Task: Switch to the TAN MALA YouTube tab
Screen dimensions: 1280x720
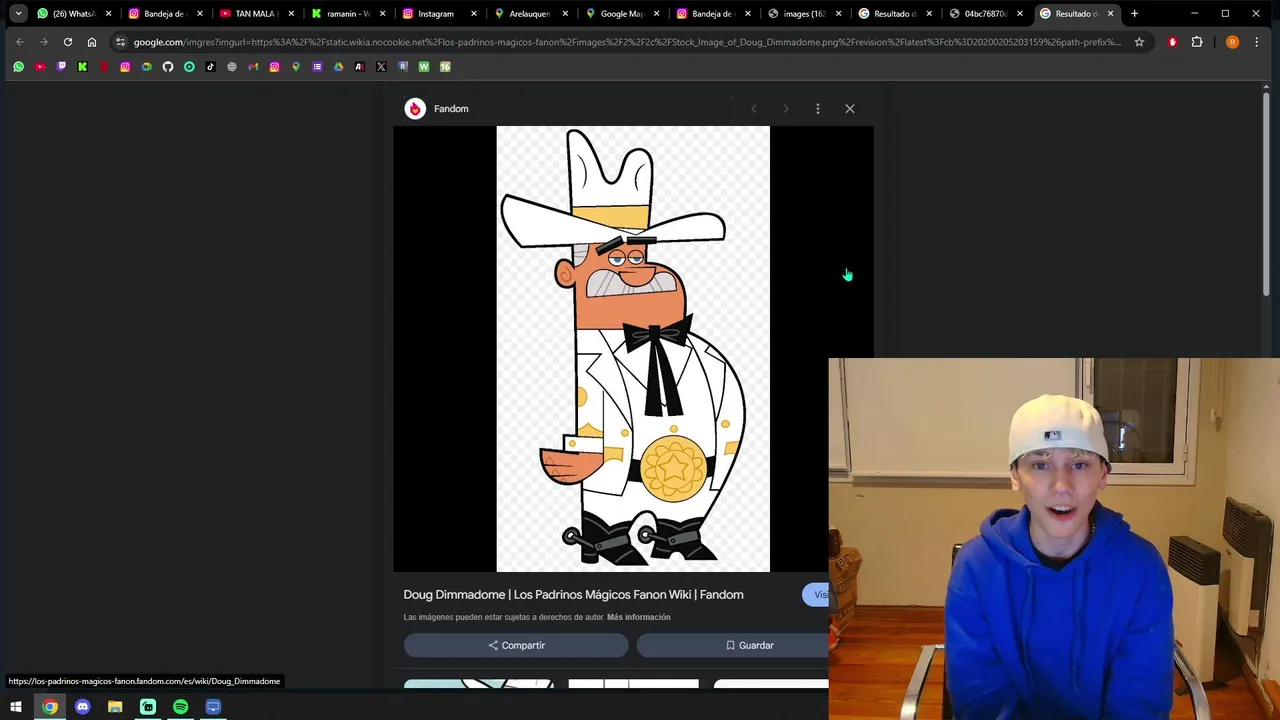Action: [256, 14]
